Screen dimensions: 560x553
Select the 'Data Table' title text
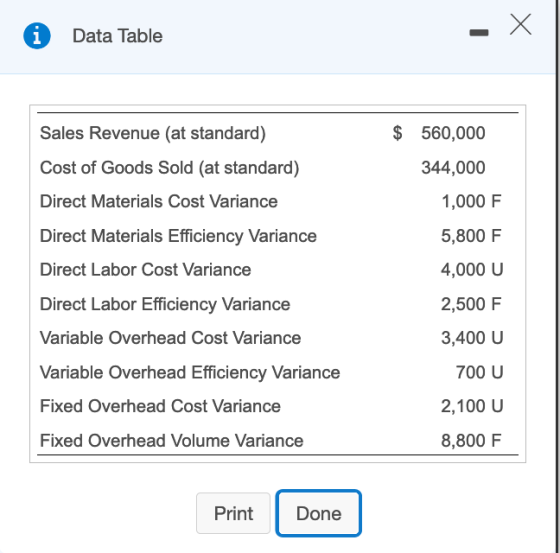[118, 36]
